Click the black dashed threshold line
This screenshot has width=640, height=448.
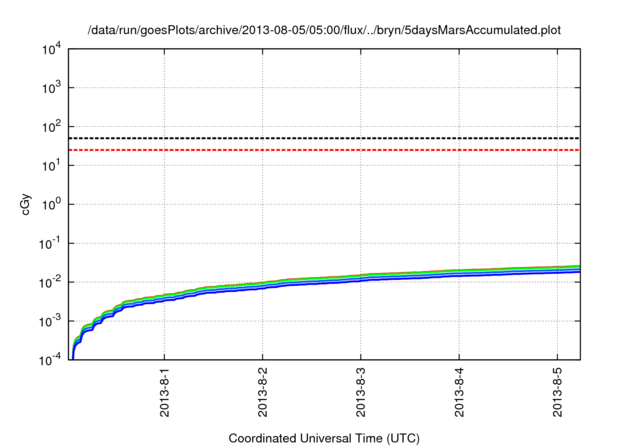[324, 138]
